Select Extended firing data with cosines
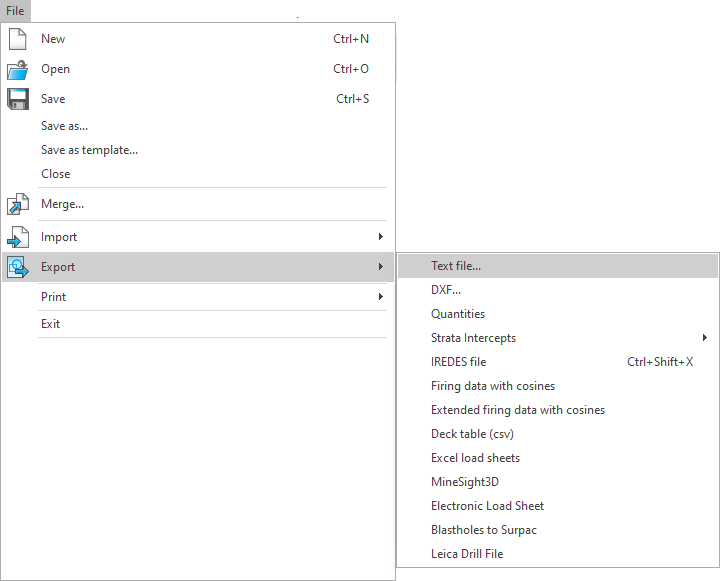720x581 pixels. pyautogui.click(x=557, y=410)
